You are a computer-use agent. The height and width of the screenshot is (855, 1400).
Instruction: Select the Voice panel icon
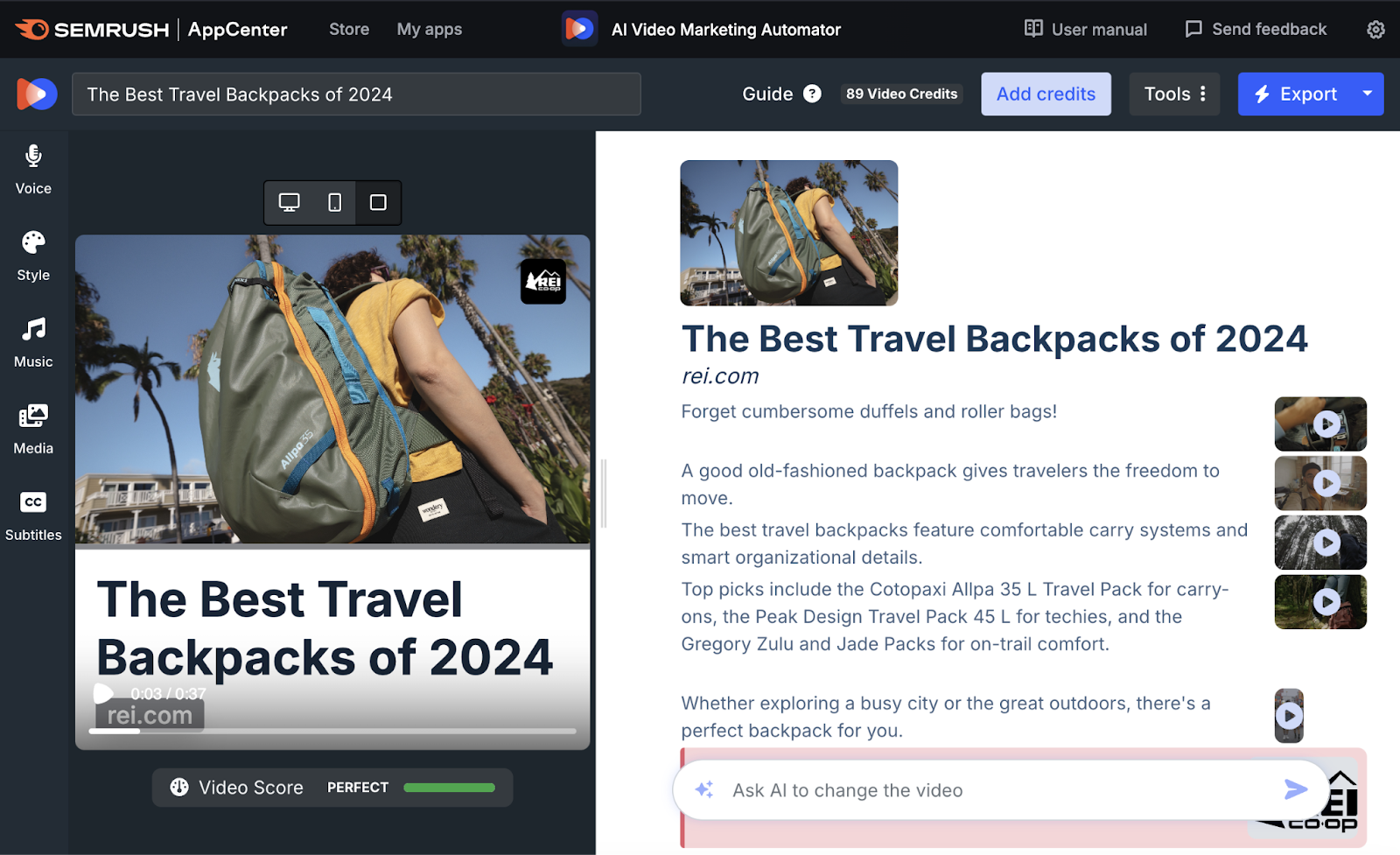(32, 166)
